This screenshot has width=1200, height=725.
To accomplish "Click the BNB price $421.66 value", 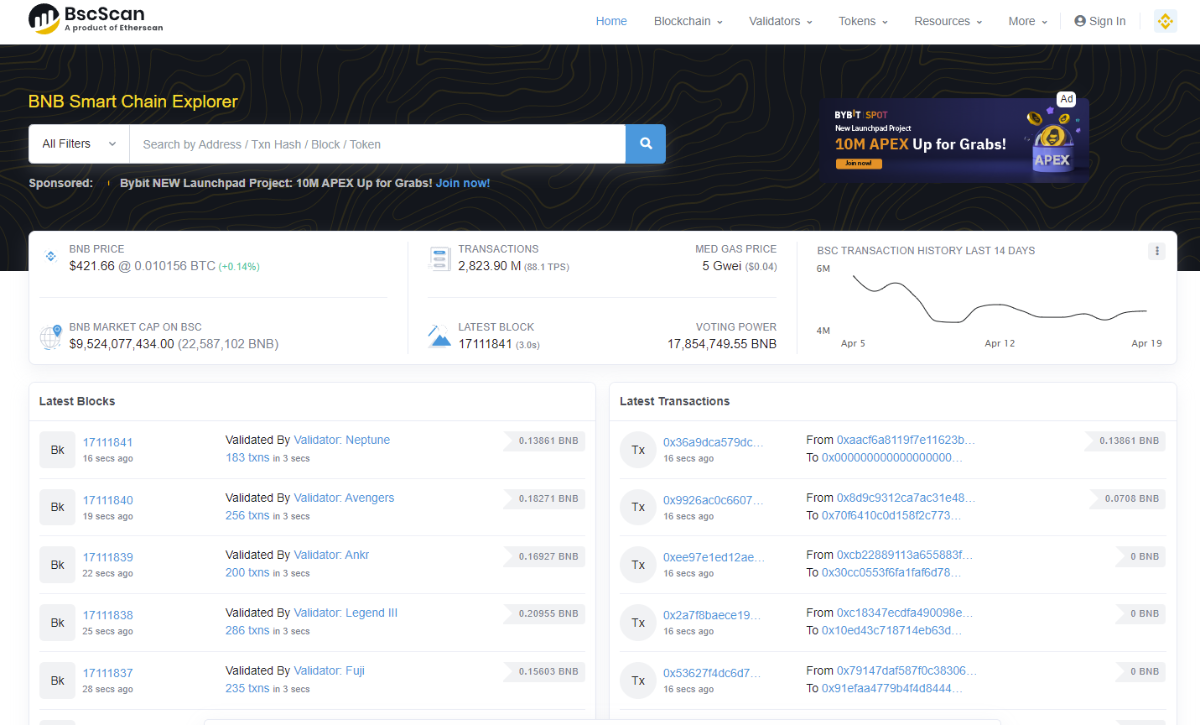I will tap(92, 266).
